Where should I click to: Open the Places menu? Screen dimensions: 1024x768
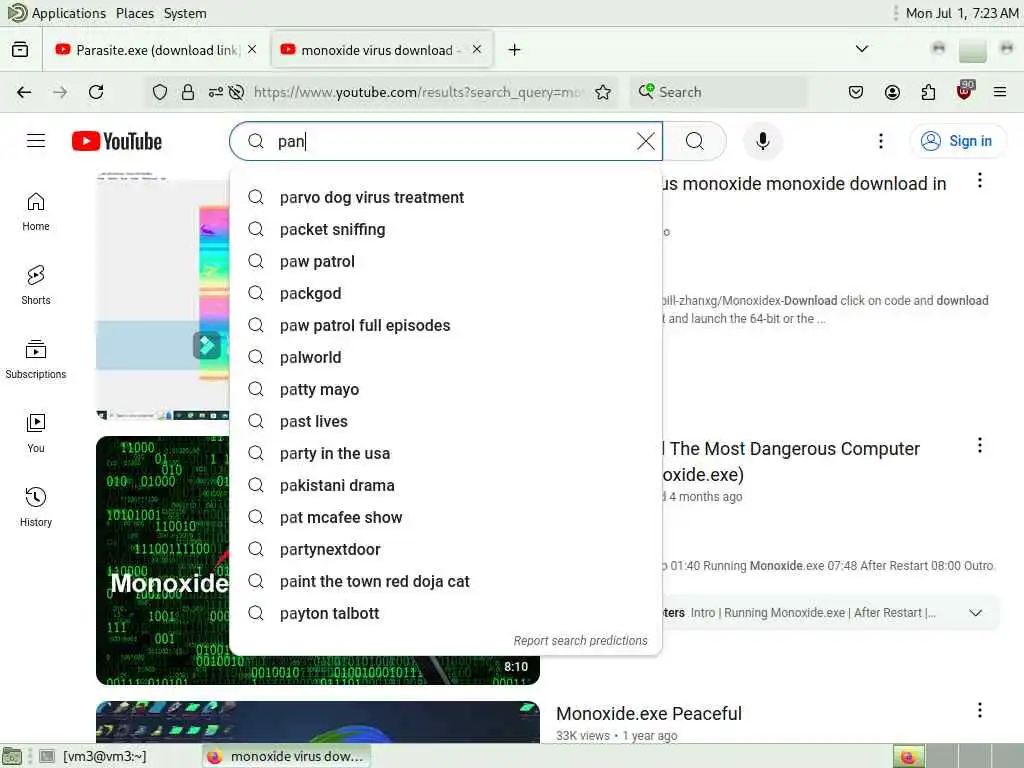pyautogui.click(x=135, y=13)
